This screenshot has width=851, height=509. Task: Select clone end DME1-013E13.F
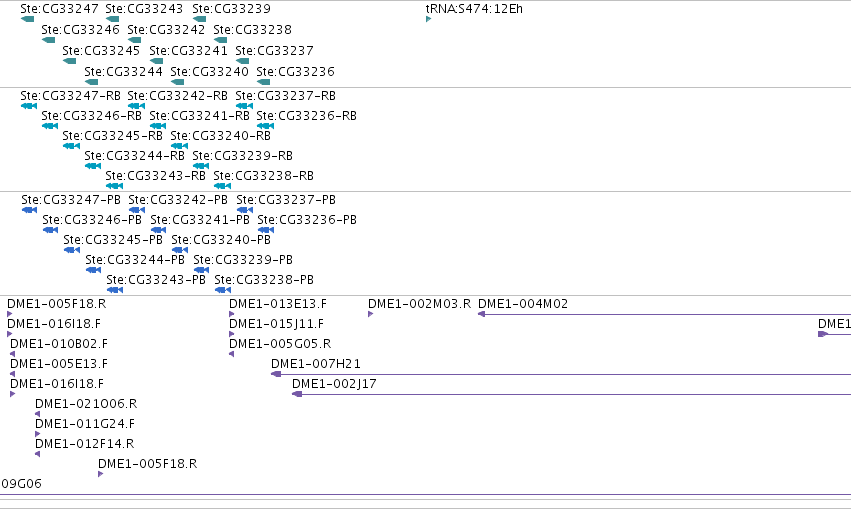point(278,304)
